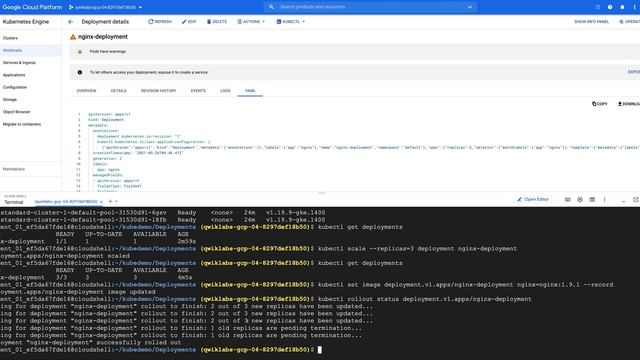This screenshot has width=640, height=360.
Task: Open the Cloud Shell more options menu
Action: [604, 200]
